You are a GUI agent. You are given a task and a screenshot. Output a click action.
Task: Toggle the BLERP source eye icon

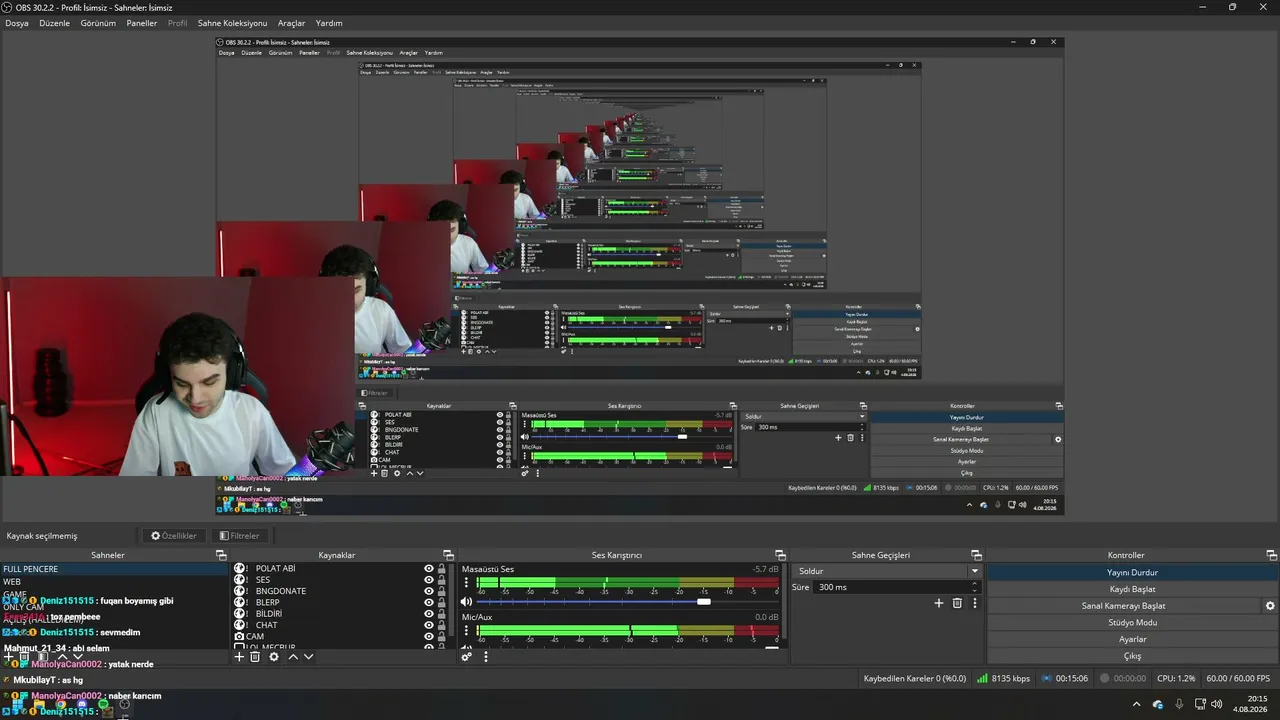429,602
